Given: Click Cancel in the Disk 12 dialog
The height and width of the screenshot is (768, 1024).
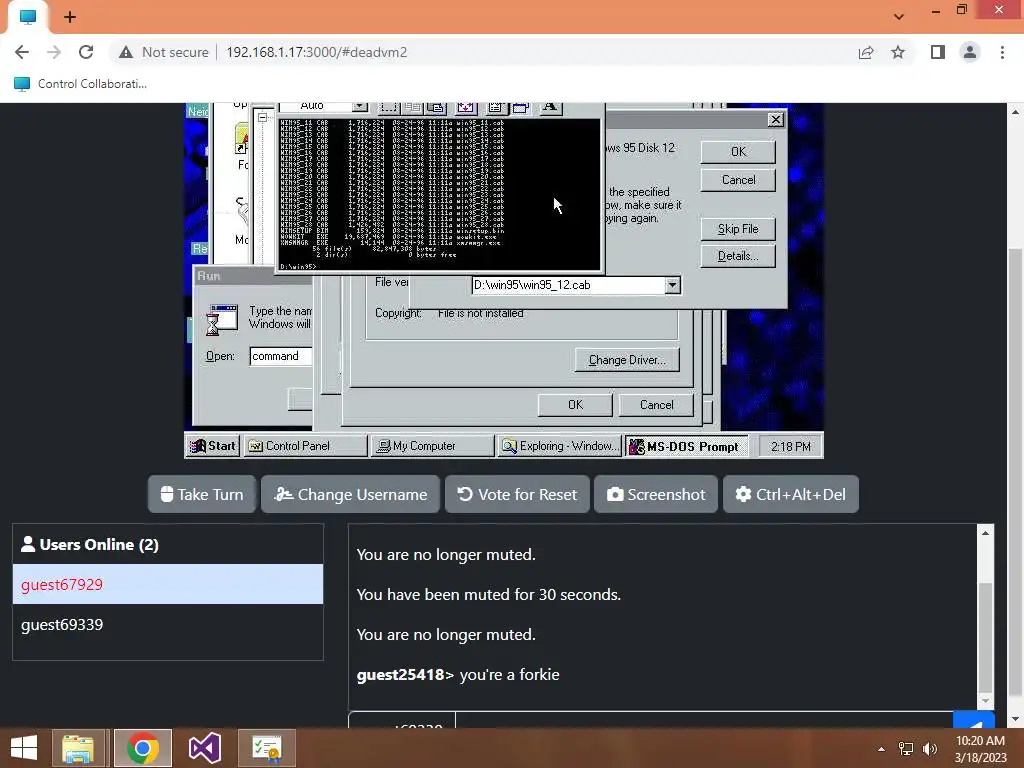Looking at the screenshot, I should pyautogui.click(x=738, y=180).
